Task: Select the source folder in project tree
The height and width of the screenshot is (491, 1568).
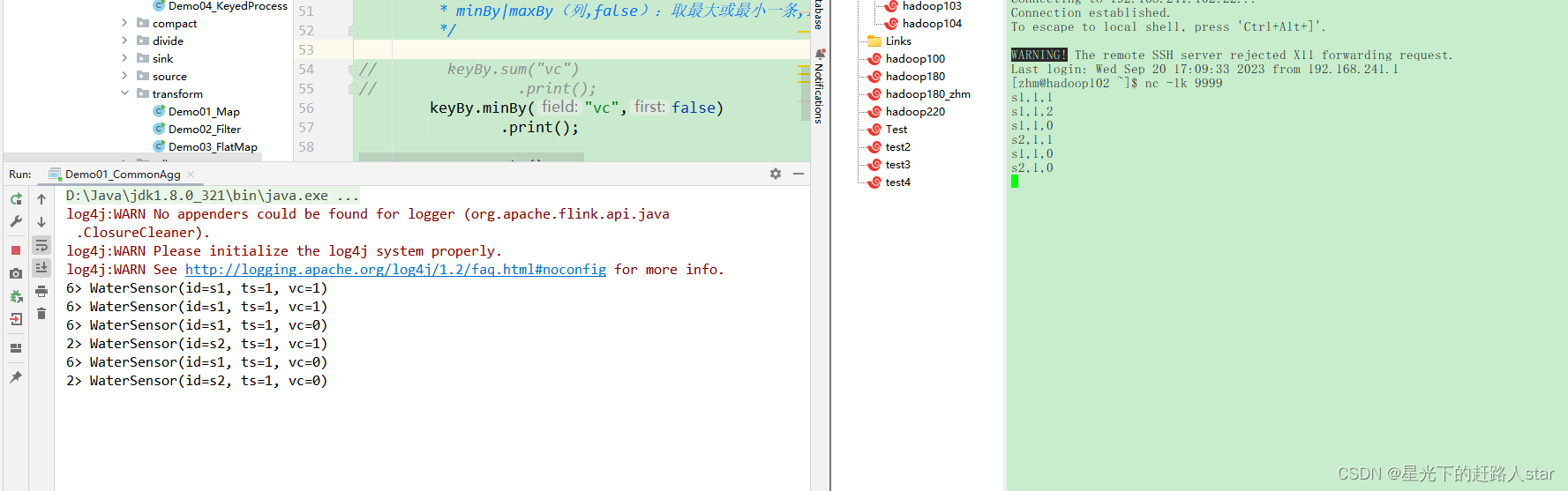Action: point(169,77)
